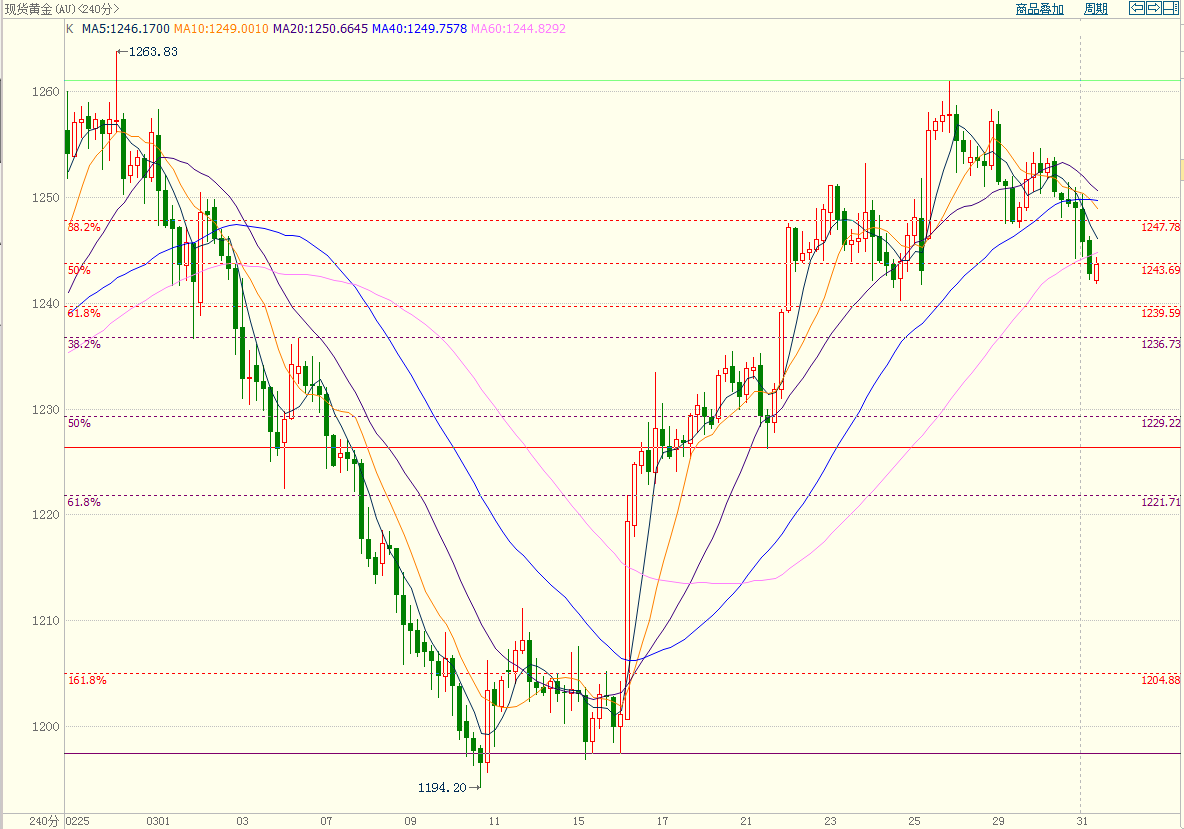Click the 0301 date on time axis
Screen dimensions: 1184x829
tap(158, 821)
